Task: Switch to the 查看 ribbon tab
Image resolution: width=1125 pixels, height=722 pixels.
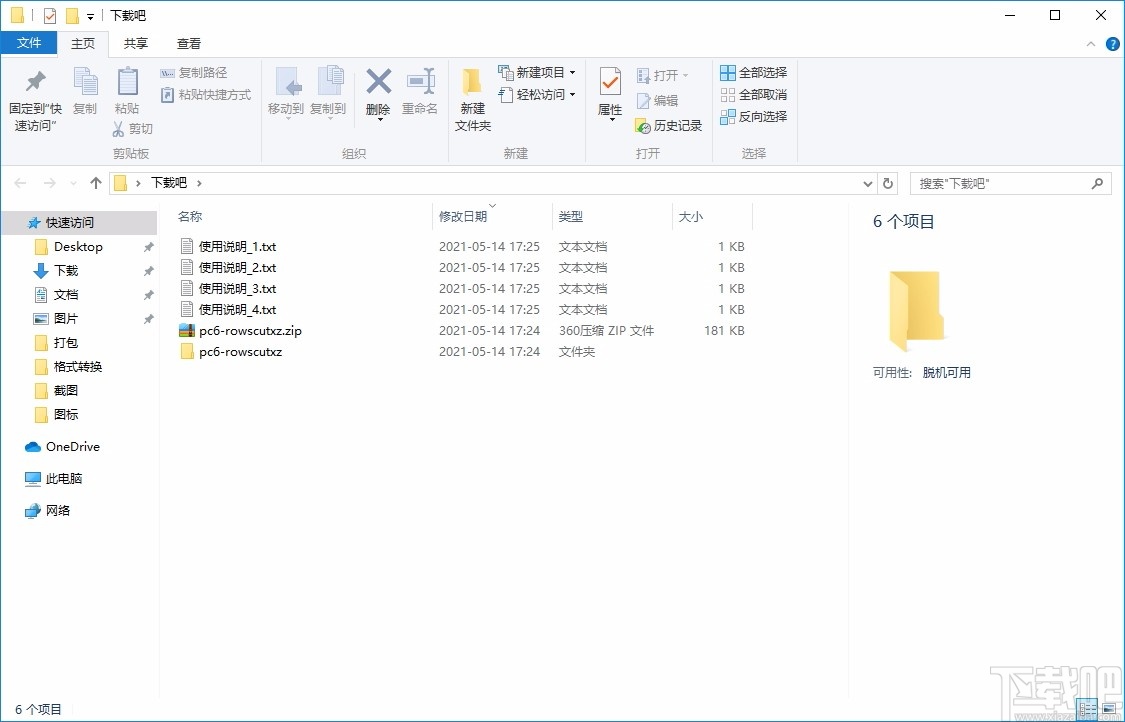Action: 189,43
